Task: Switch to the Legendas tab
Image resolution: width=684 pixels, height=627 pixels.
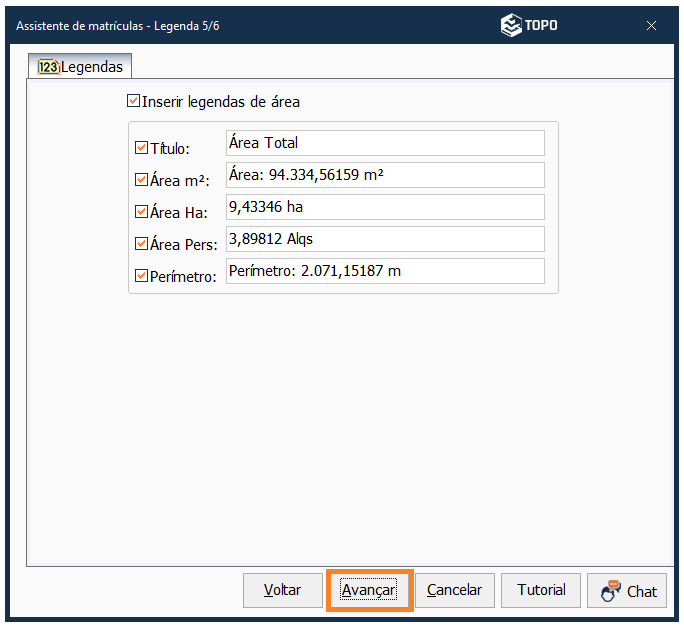Action: 81,67
